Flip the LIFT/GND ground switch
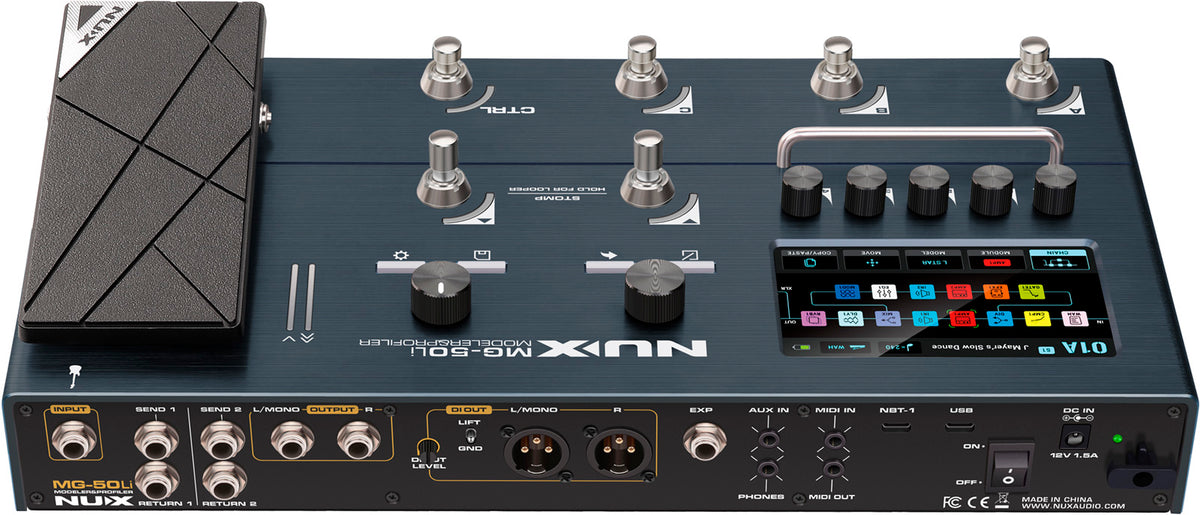 470,437
